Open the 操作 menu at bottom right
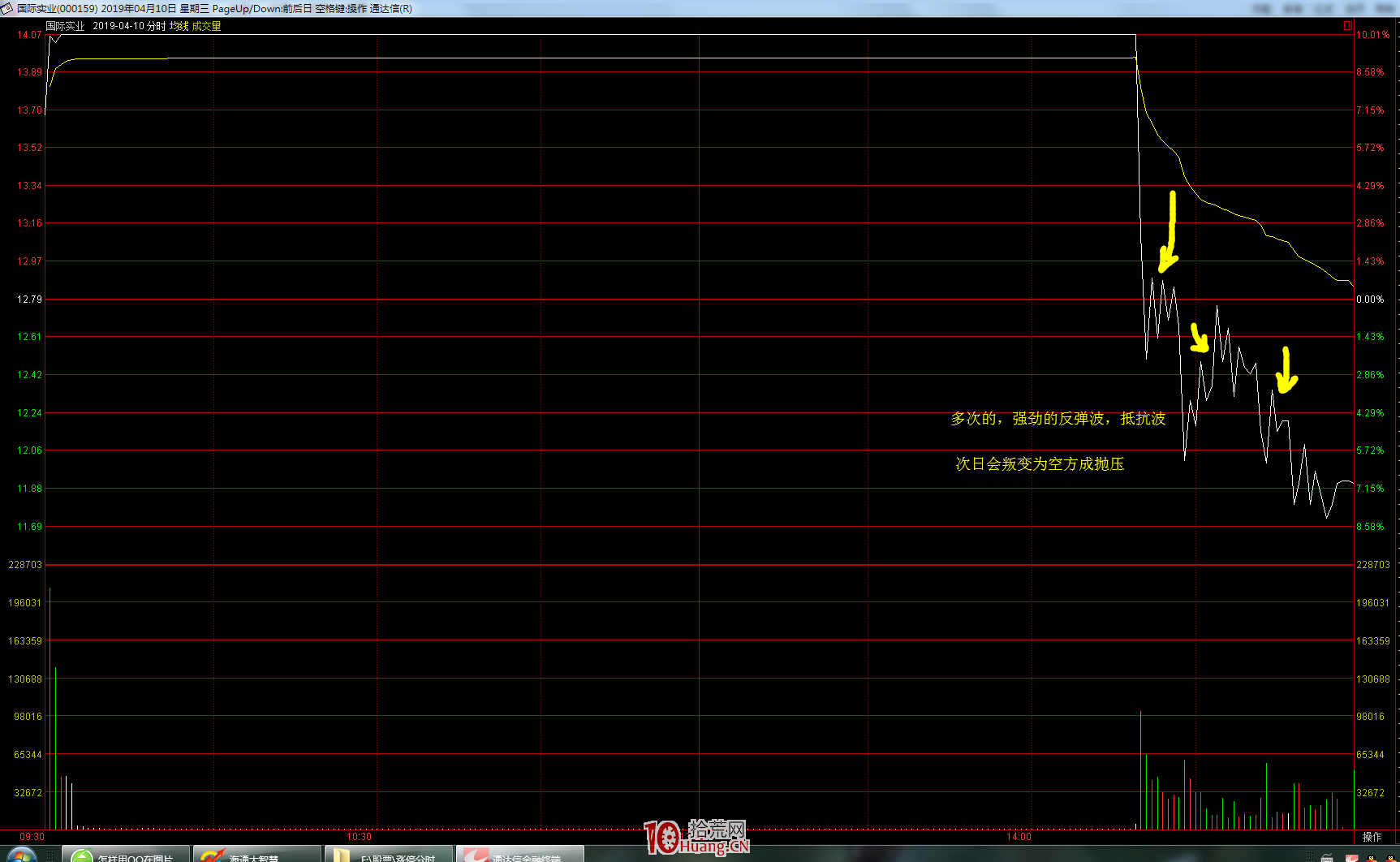 point(1372,837)
